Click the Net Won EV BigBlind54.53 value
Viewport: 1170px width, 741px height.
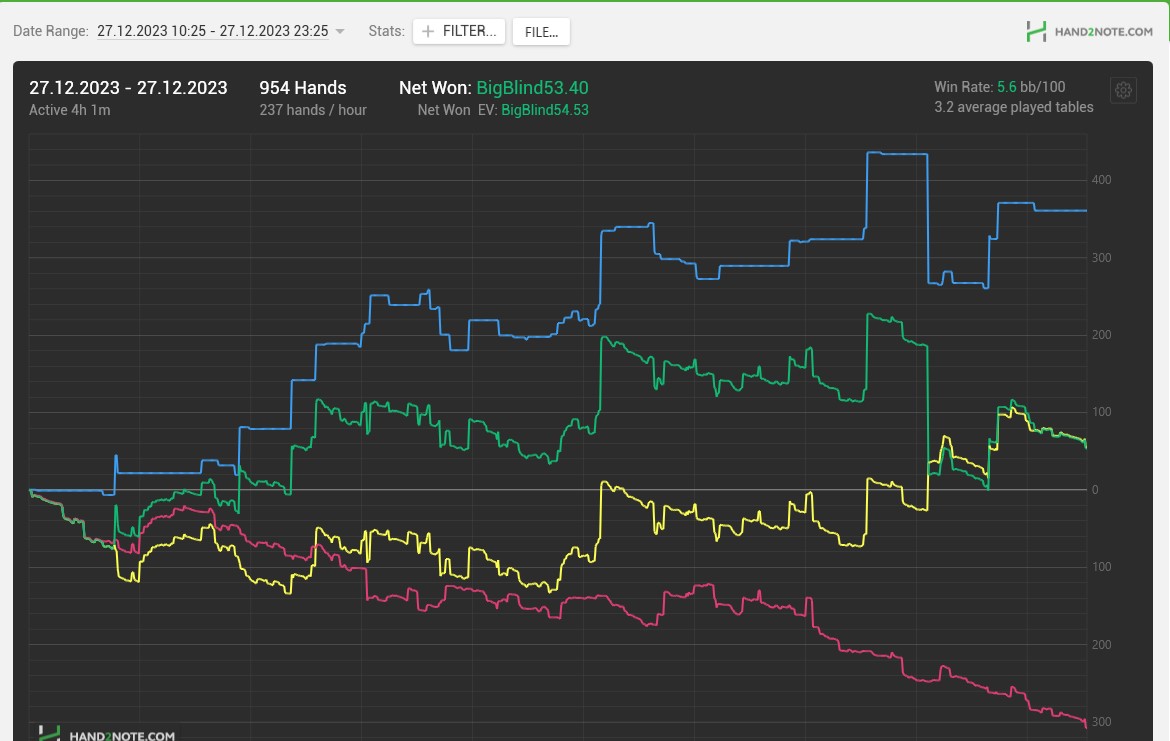click(x=545, y=110)
